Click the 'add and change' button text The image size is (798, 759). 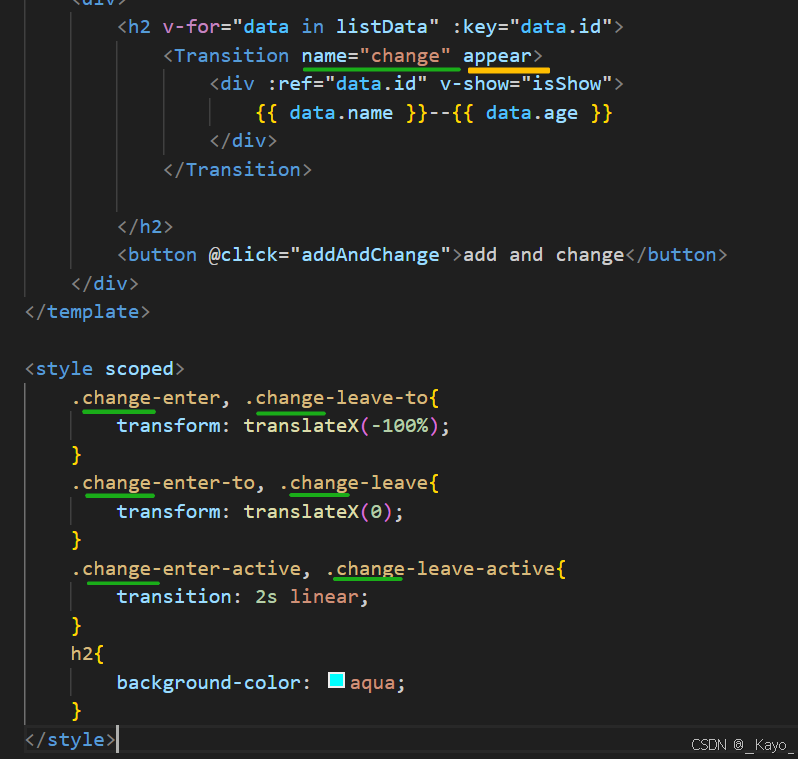[544, 255]
